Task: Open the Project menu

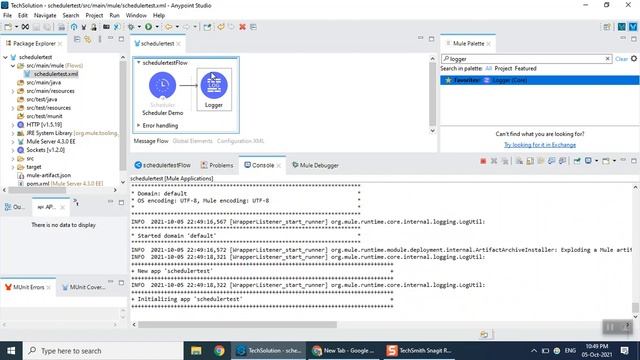Action: [94, 15]
